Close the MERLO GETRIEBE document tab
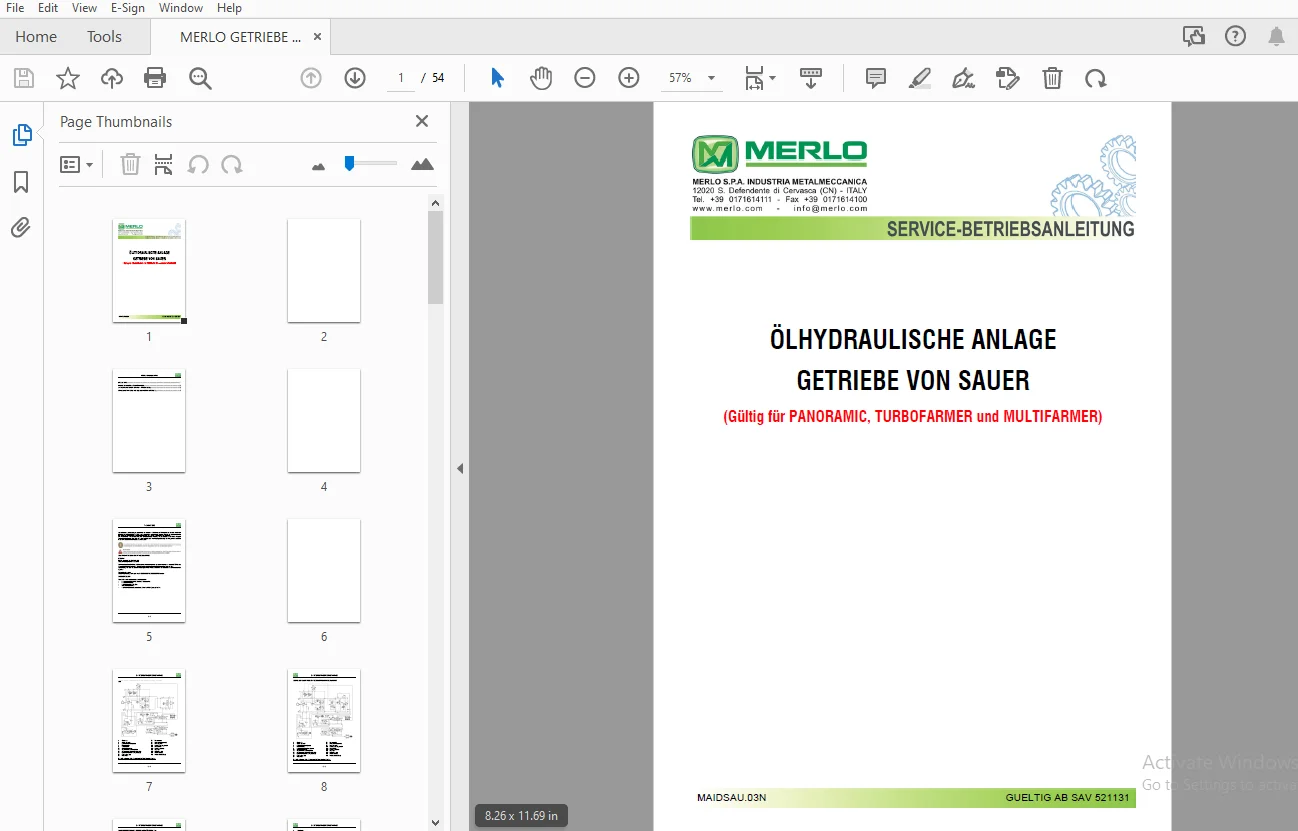1298x831 pixels. (318, 37)
